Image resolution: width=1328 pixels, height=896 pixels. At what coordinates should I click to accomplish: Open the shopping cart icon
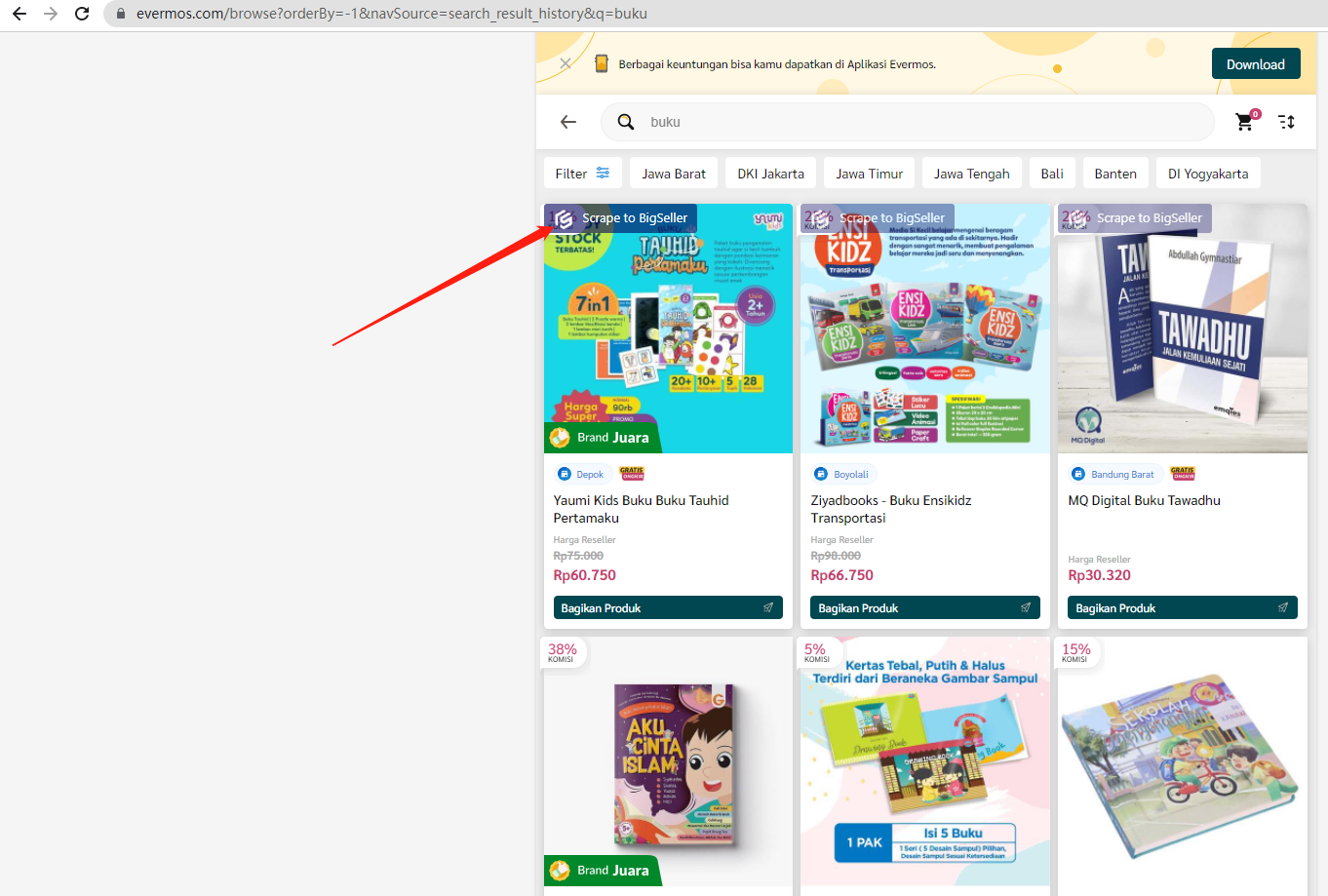tap(1244, 122)
